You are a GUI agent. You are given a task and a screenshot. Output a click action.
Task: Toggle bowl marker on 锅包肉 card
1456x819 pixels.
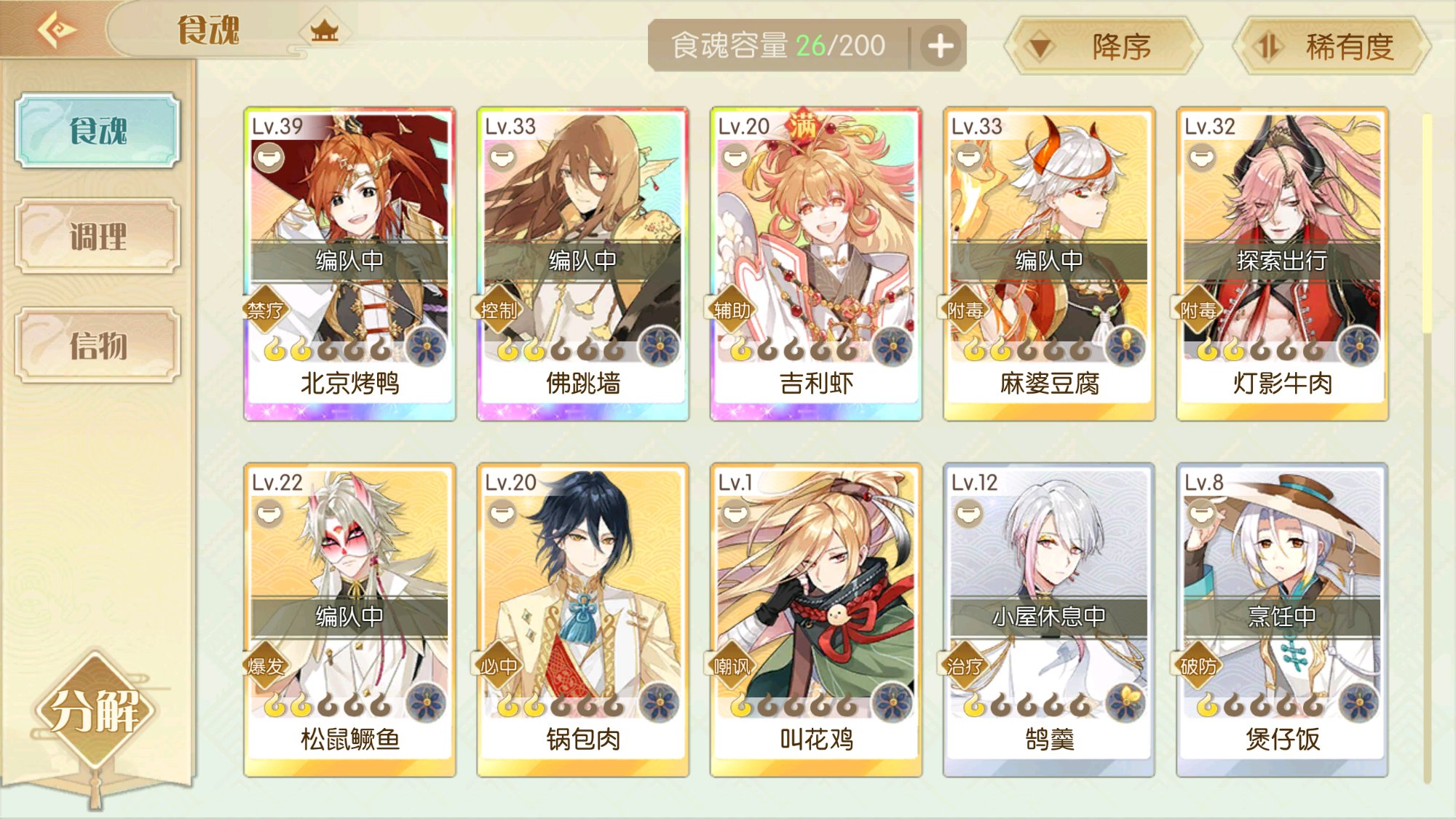pos(502,515)
